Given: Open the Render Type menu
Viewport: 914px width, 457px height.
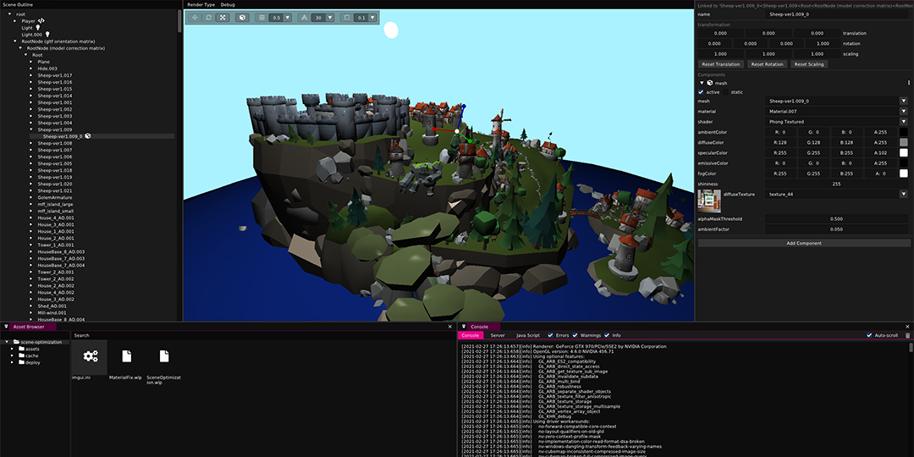Looking at the screenshot, I should [x=201, y=5].
